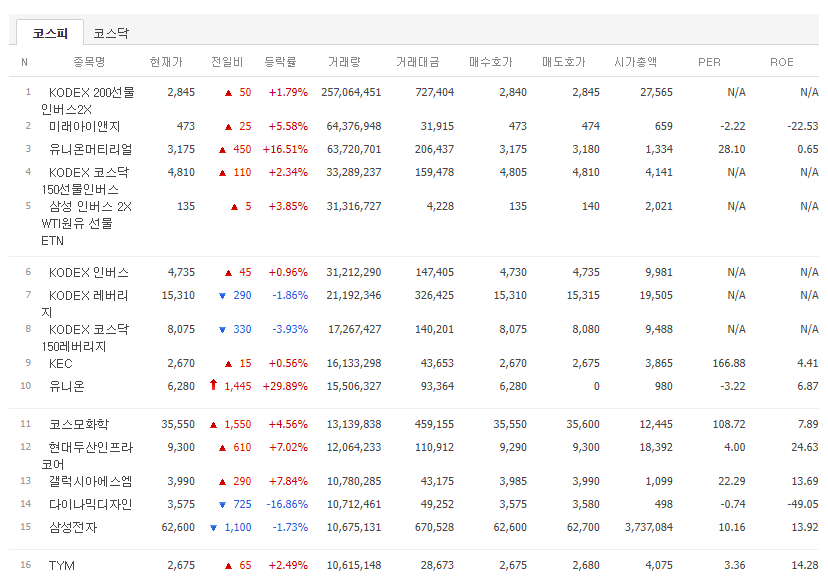Click the up triangle beside 65 for TYM
The width and height of the screenshot is (828, 578).
coord(228,566)
